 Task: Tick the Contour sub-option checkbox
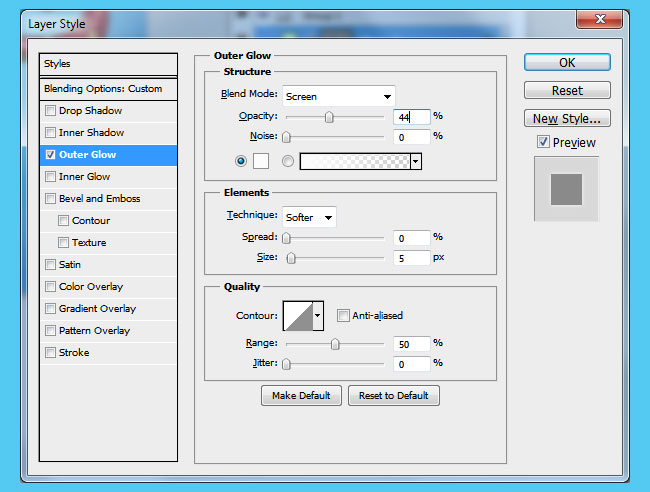[x=63, y=221]
